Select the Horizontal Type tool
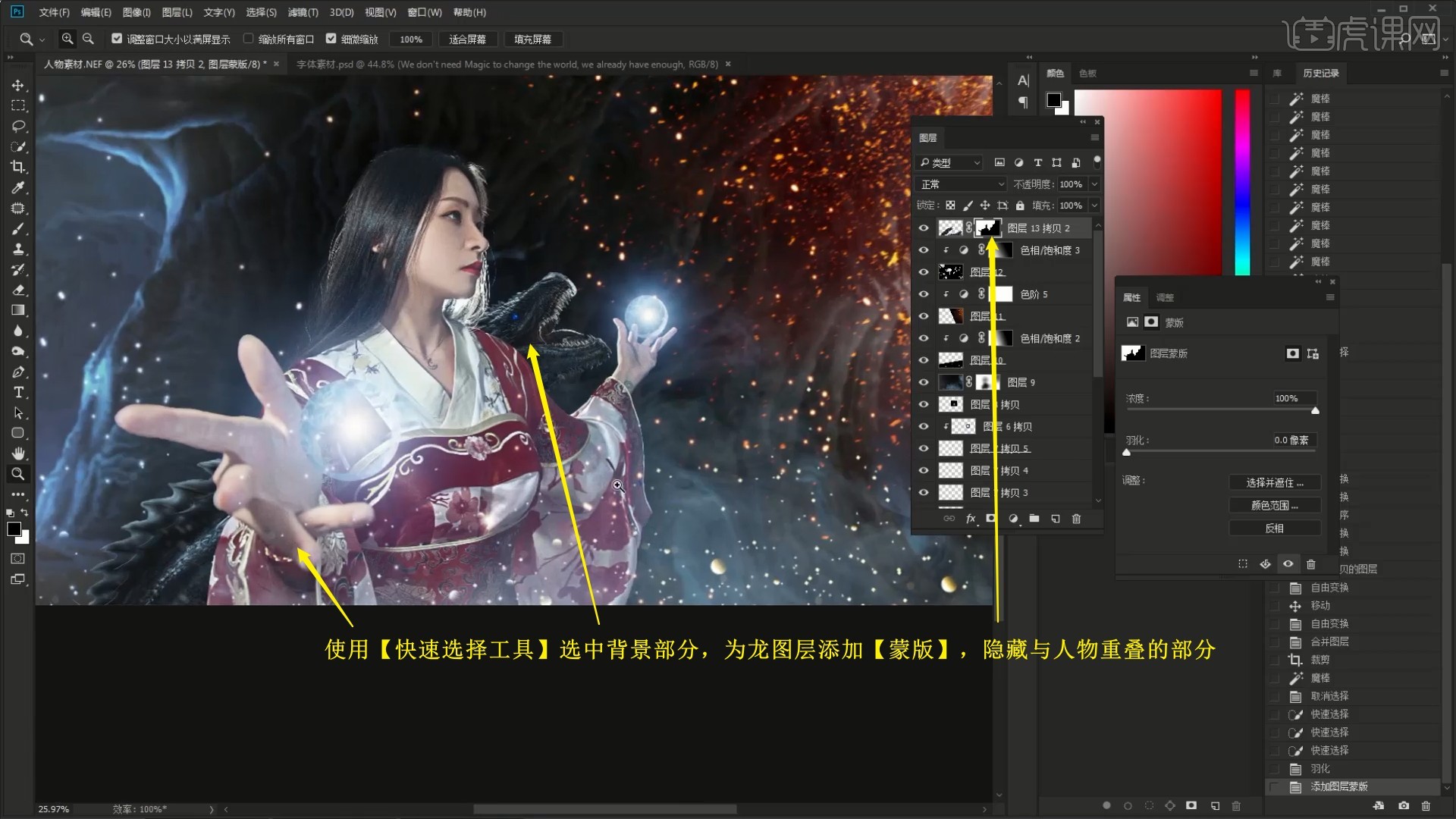Screen dimensions: 1456x819 coord(18,392)
